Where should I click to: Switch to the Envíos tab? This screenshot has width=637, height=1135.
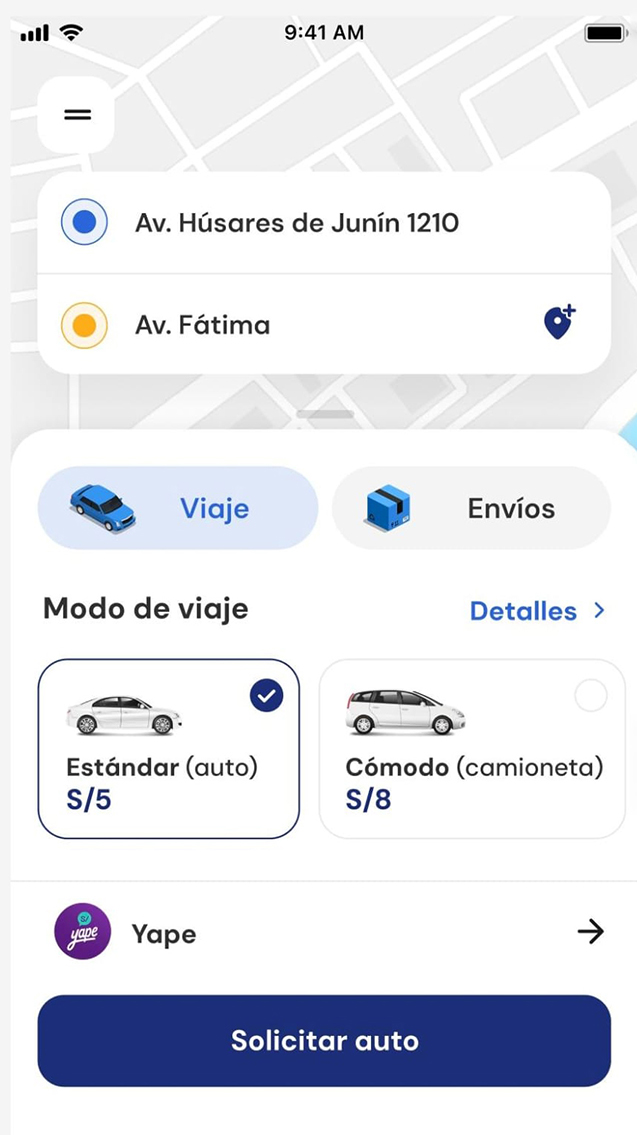[471, 508]
